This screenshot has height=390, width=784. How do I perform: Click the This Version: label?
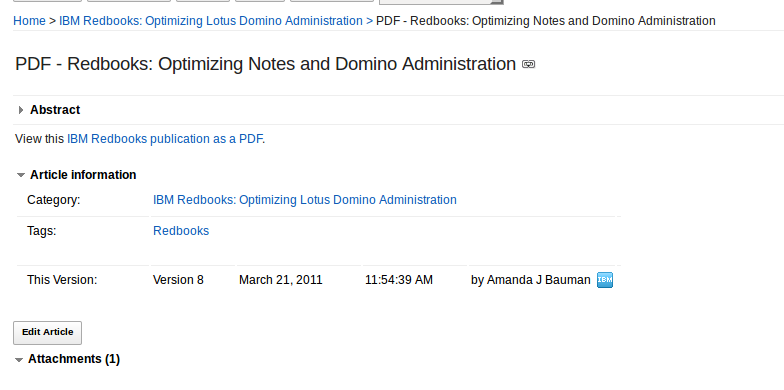[x=62, y=280]
